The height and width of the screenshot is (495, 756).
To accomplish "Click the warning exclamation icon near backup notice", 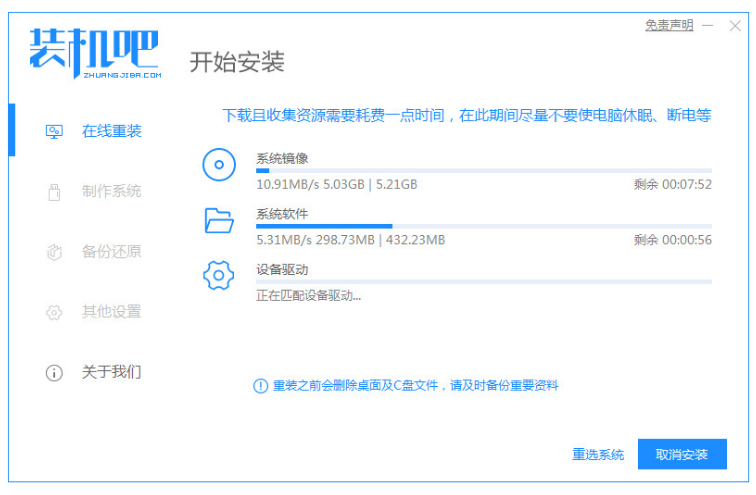I will [x=260, y=386].
